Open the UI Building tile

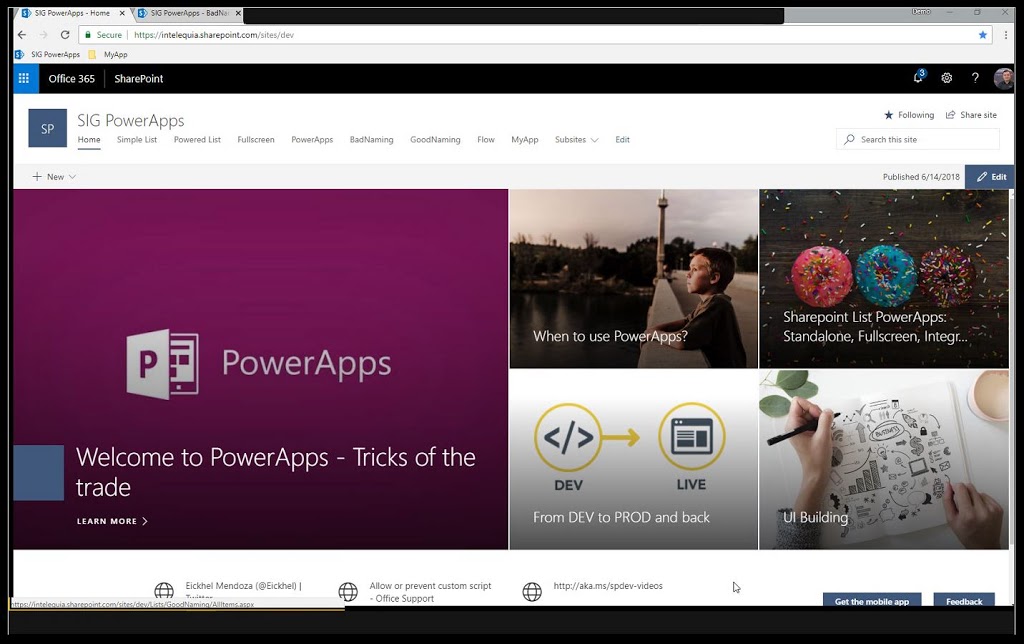click(x=884, y=460)
